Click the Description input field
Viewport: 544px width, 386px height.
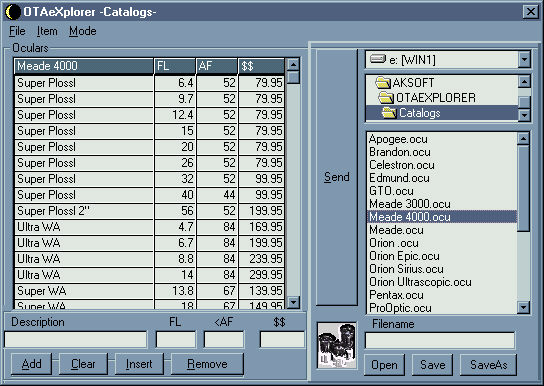tap(76, 340)
